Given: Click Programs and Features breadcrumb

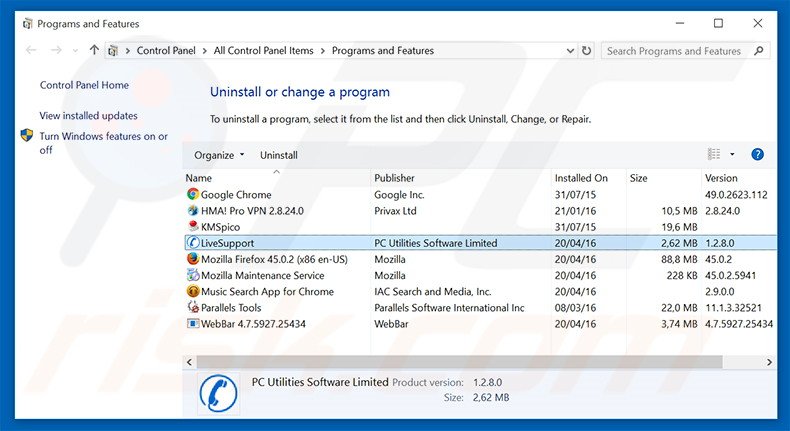Looking at the screenshot, I should point(383,50).
